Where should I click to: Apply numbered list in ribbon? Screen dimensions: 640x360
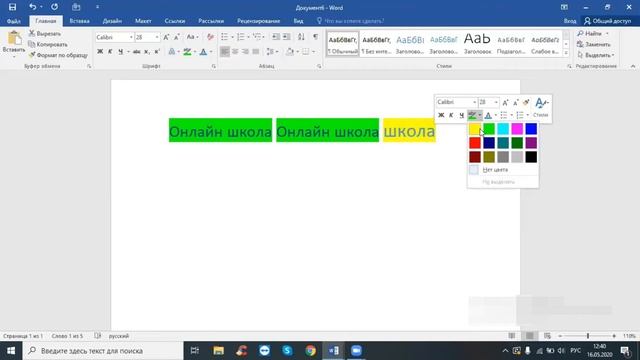pos(241,37)
